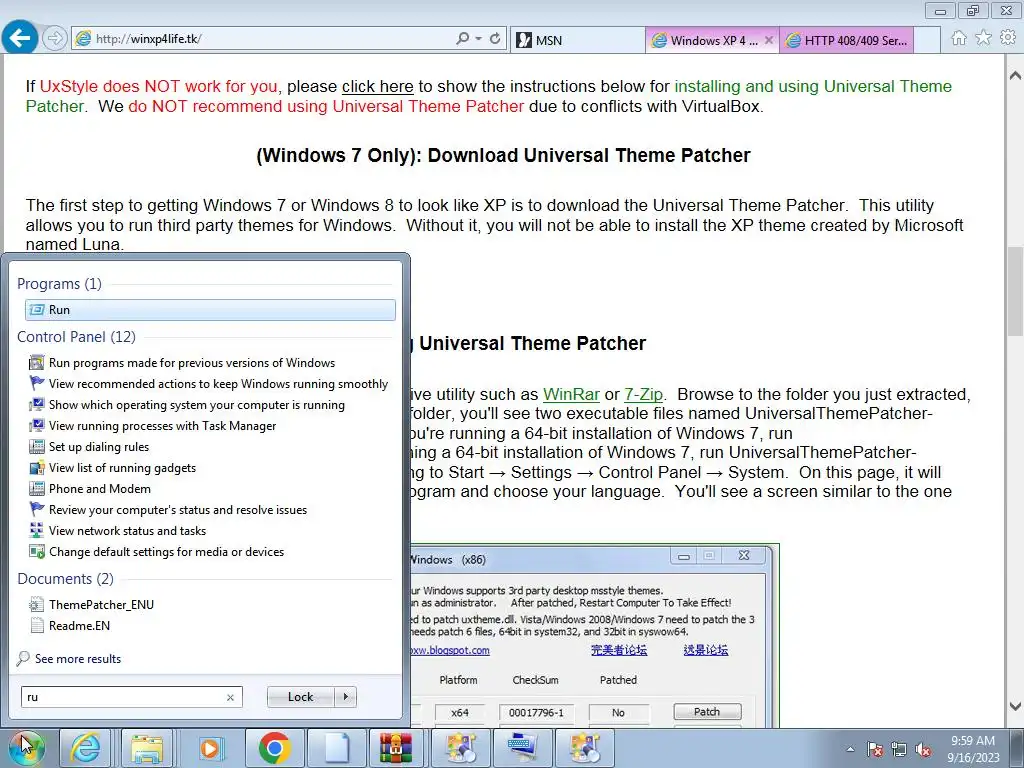Click the Lock button
The width and height of the screenshot is (1024, 768).
tap(300, 697)
